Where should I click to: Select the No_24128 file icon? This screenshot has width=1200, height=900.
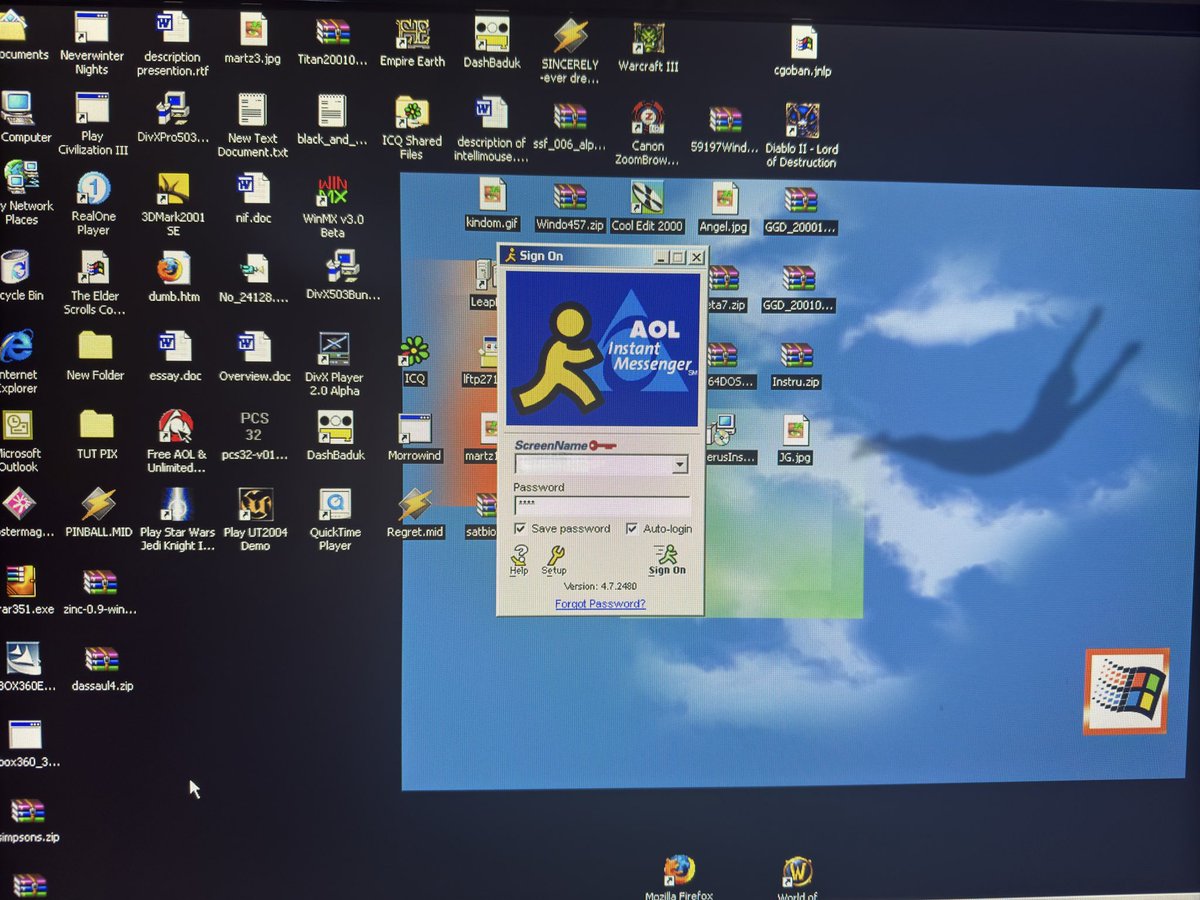[x=254, y=269]
